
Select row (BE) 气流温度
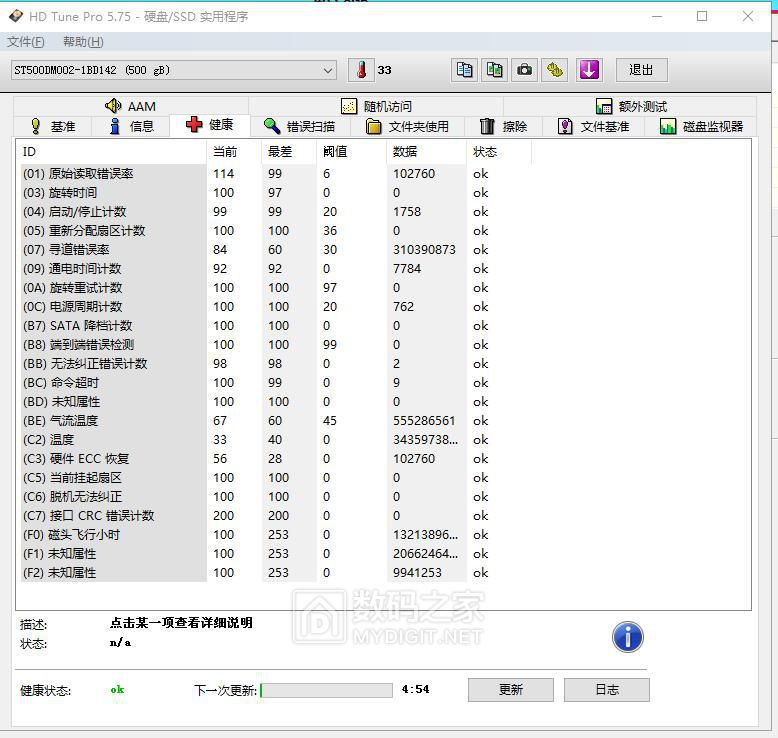click(x=274, y=421)
